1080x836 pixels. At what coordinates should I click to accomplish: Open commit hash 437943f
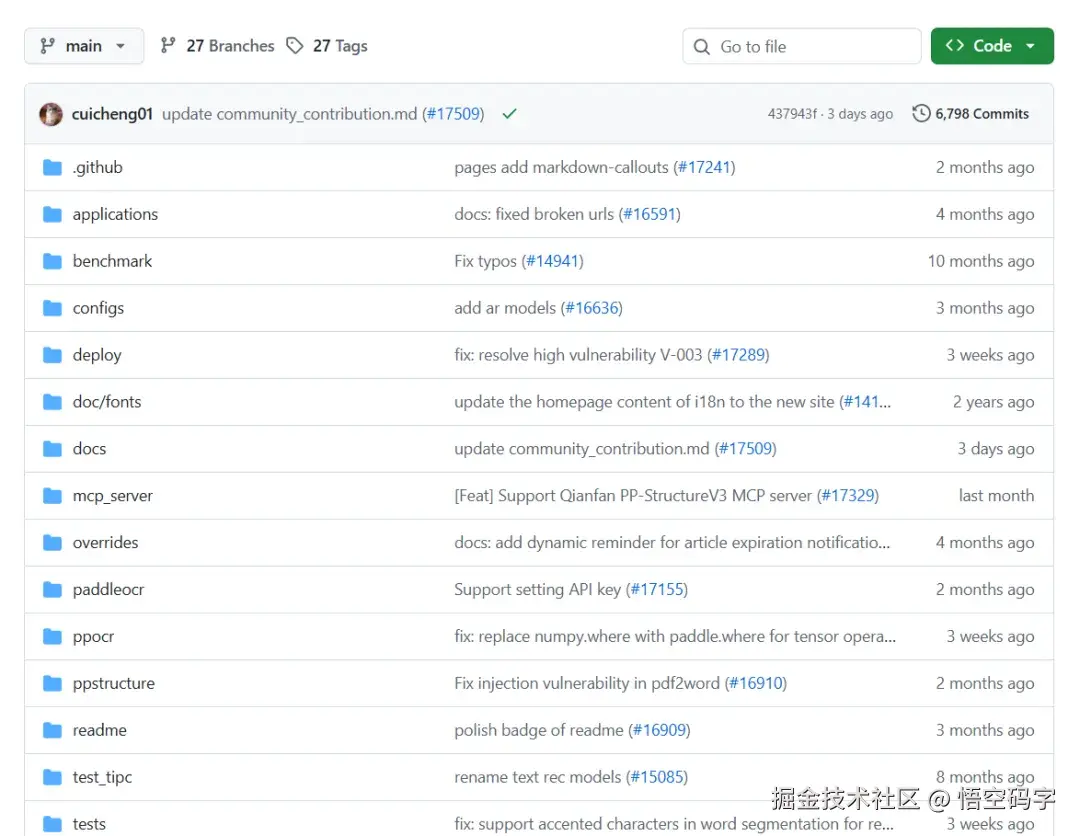[792, 114]
